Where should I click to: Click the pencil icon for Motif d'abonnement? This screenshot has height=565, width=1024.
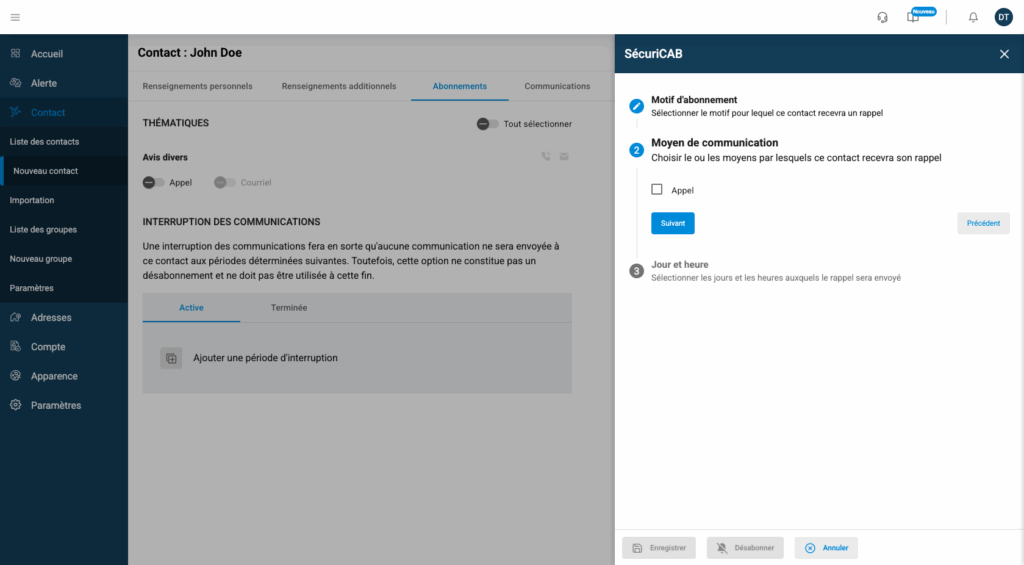pos(637,106)
